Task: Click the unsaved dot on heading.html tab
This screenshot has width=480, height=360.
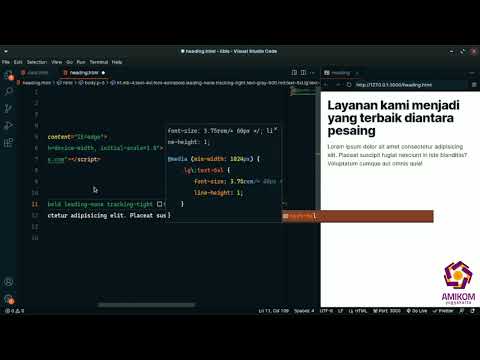Action: pos(103,73)
